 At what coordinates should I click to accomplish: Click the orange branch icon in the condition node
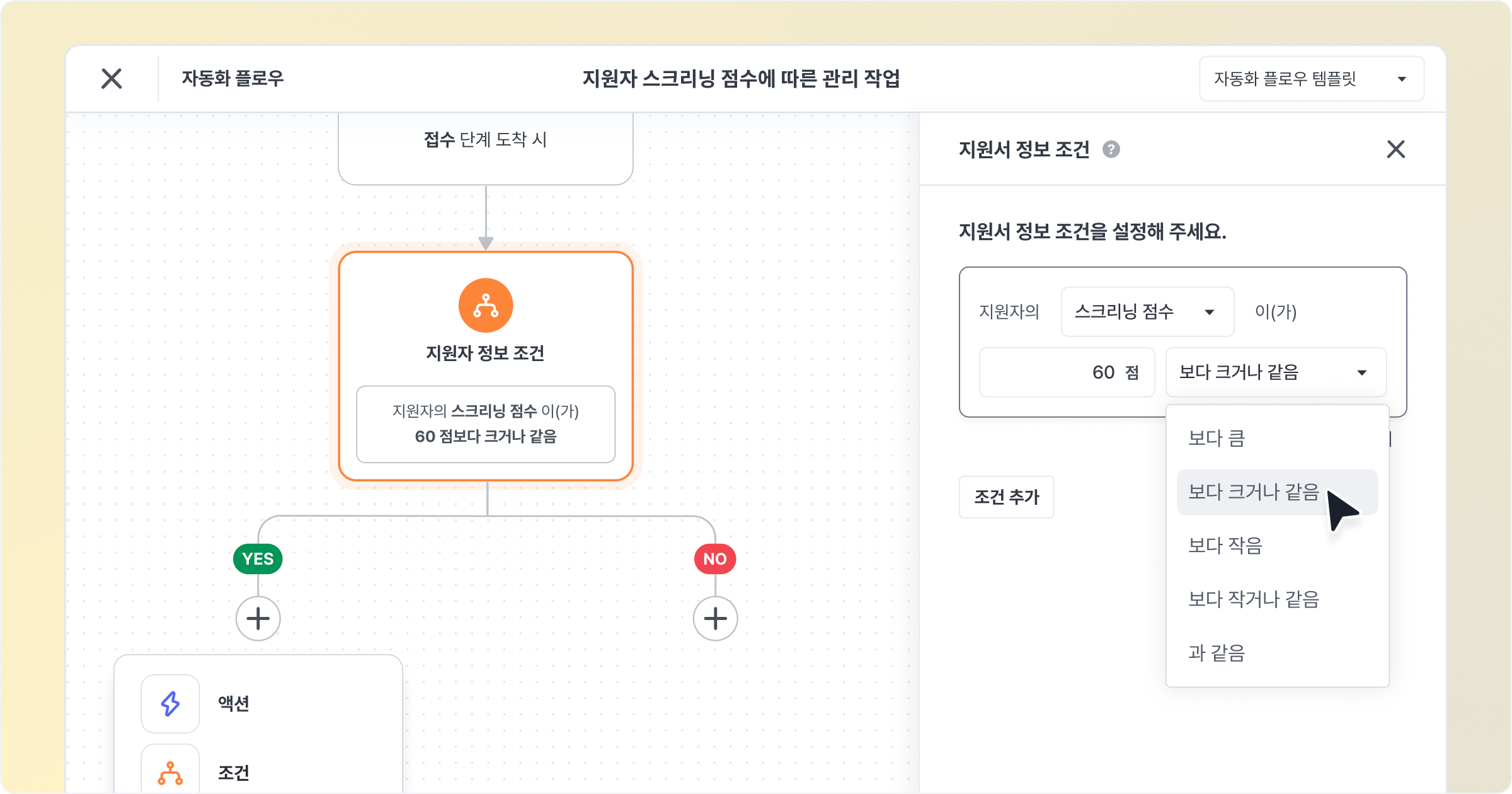point(486,306)
